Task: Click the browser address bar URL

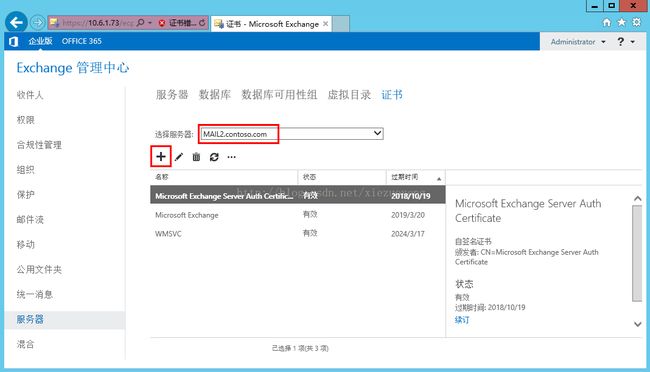Action: click(97, 23)
